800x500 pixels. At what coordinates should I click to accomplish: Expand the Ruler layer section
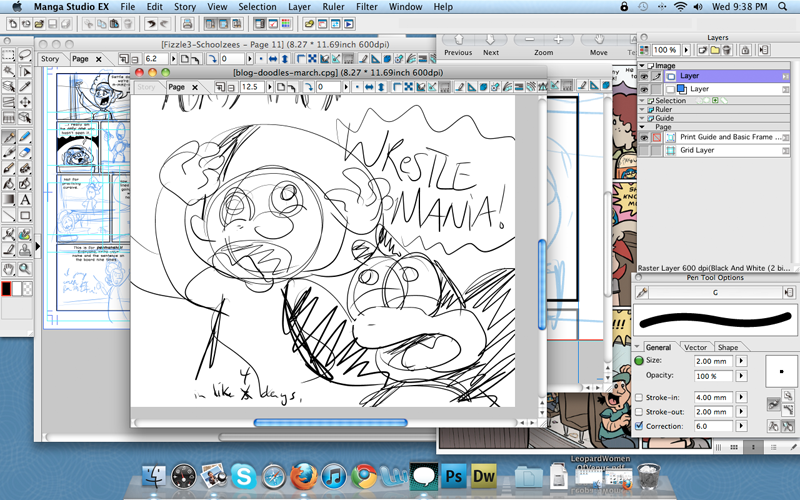(x=643, y=109)
